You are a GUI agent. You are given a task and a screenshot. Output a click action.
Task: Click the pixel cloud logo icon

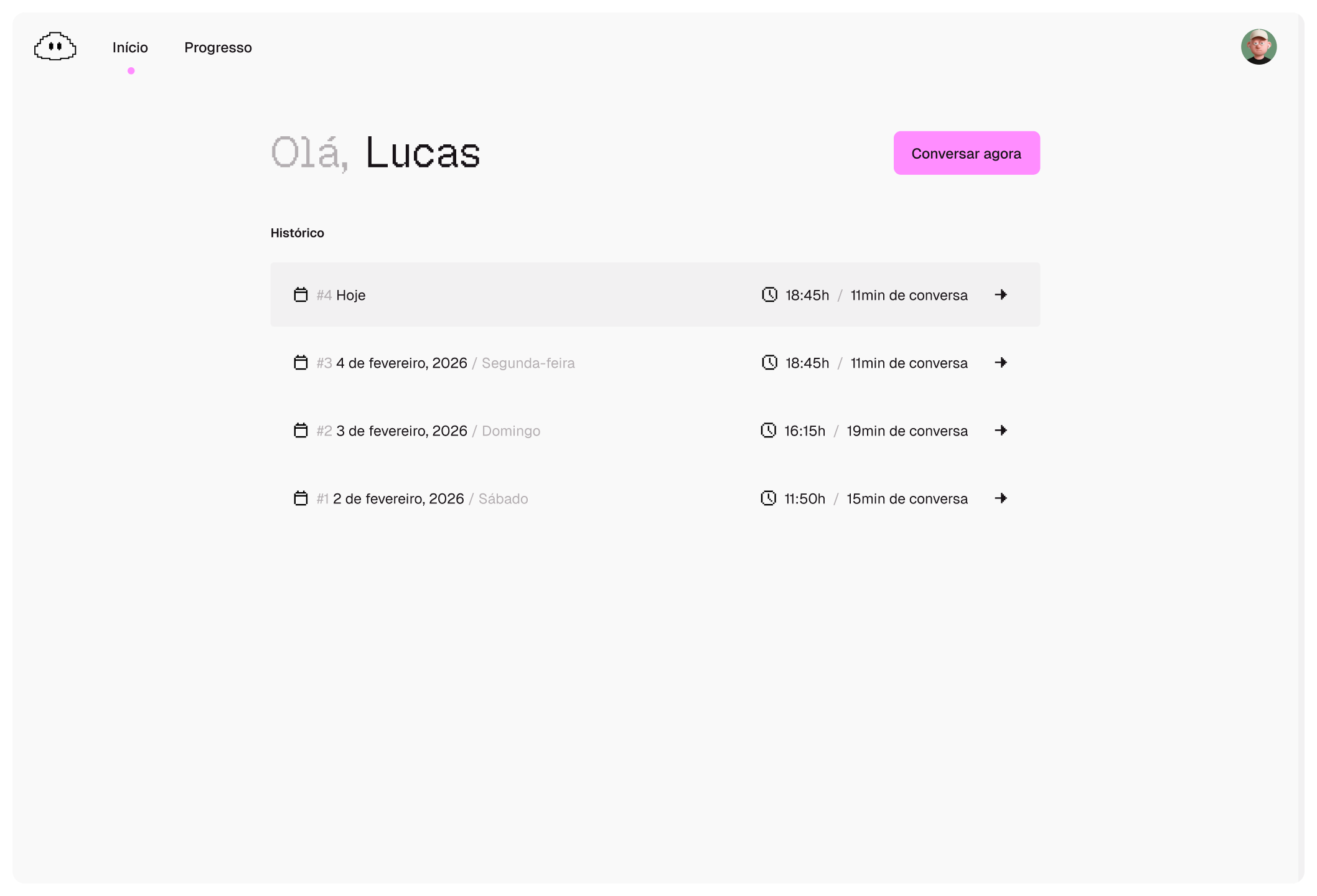click(55, 47)
